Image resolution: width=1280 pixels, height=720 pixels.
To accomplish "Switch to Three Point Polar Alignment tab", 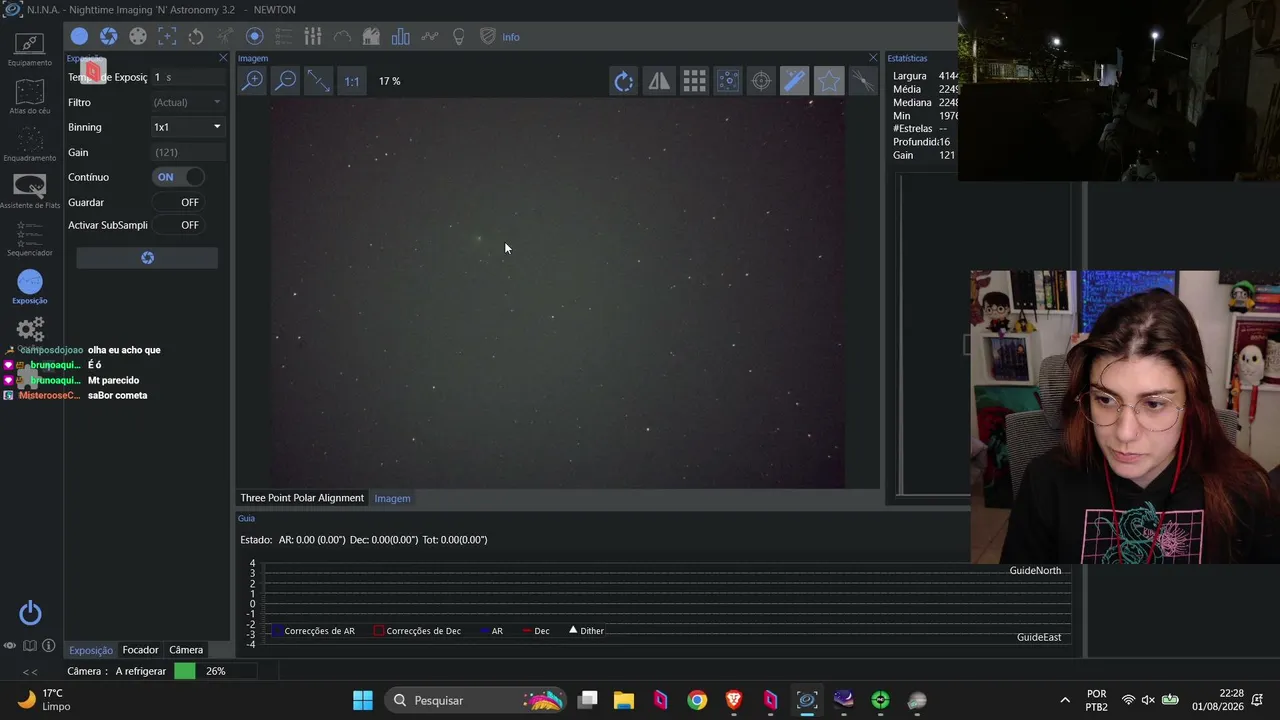I will click(x=302, y=498).
